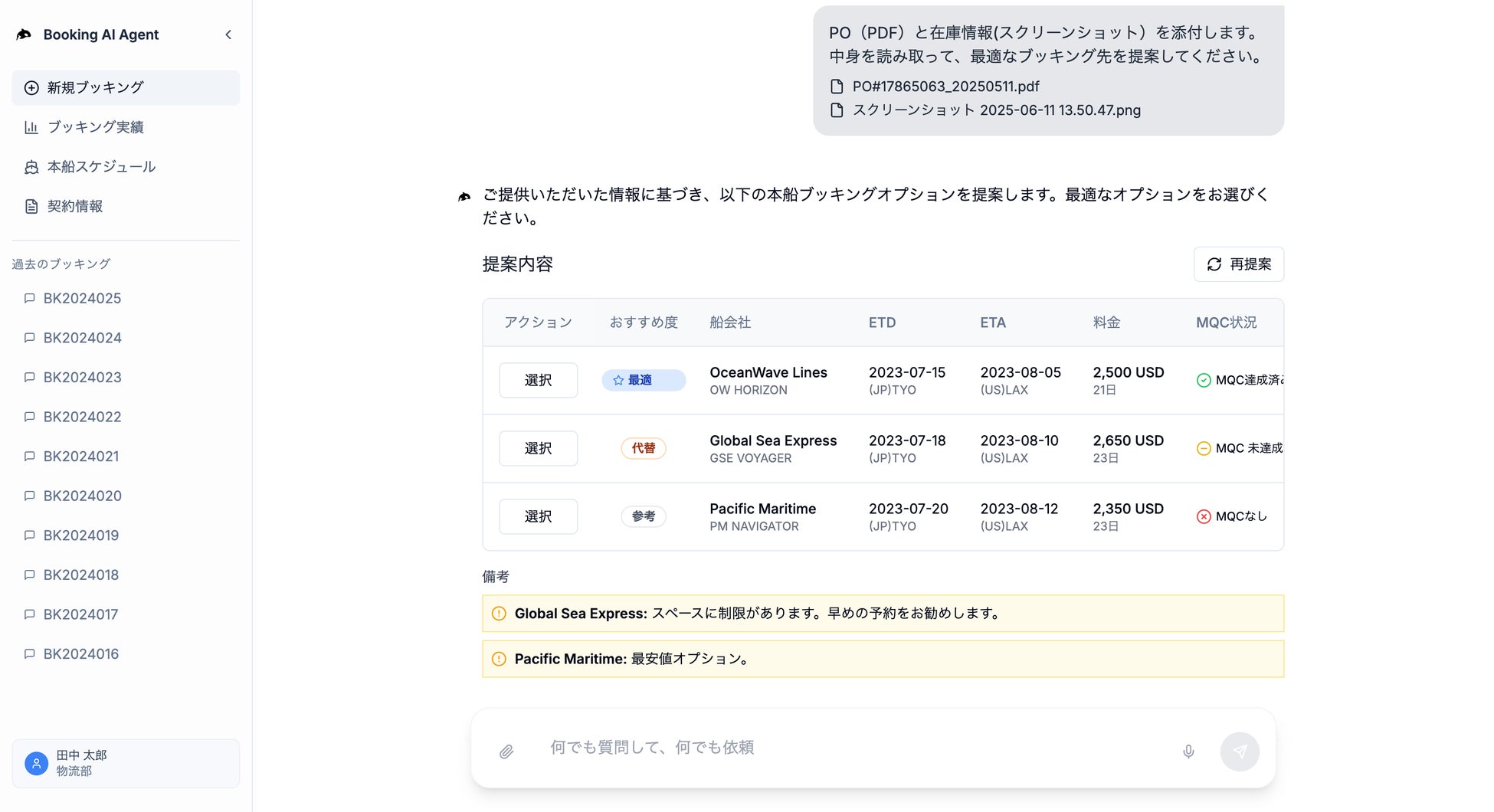Click the green MQC達成済 check icon
1494x812 pixels.
[x=1204, y=380]
